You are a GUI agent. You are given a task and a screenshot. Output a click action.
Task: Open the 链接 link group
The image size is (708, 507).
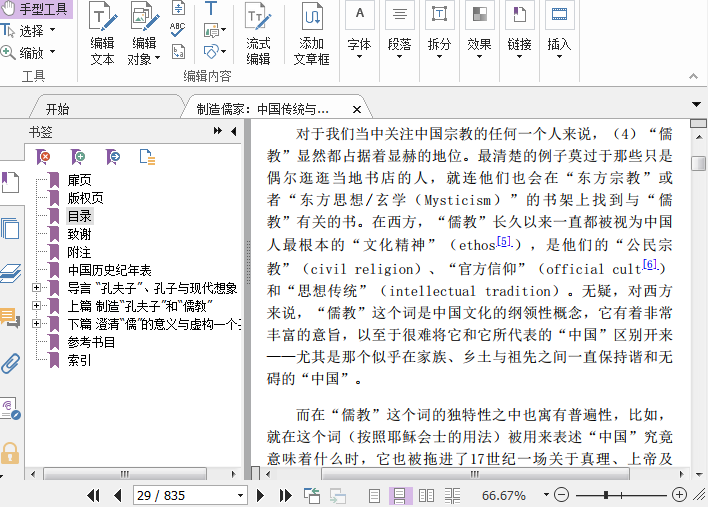pos(519,31)
